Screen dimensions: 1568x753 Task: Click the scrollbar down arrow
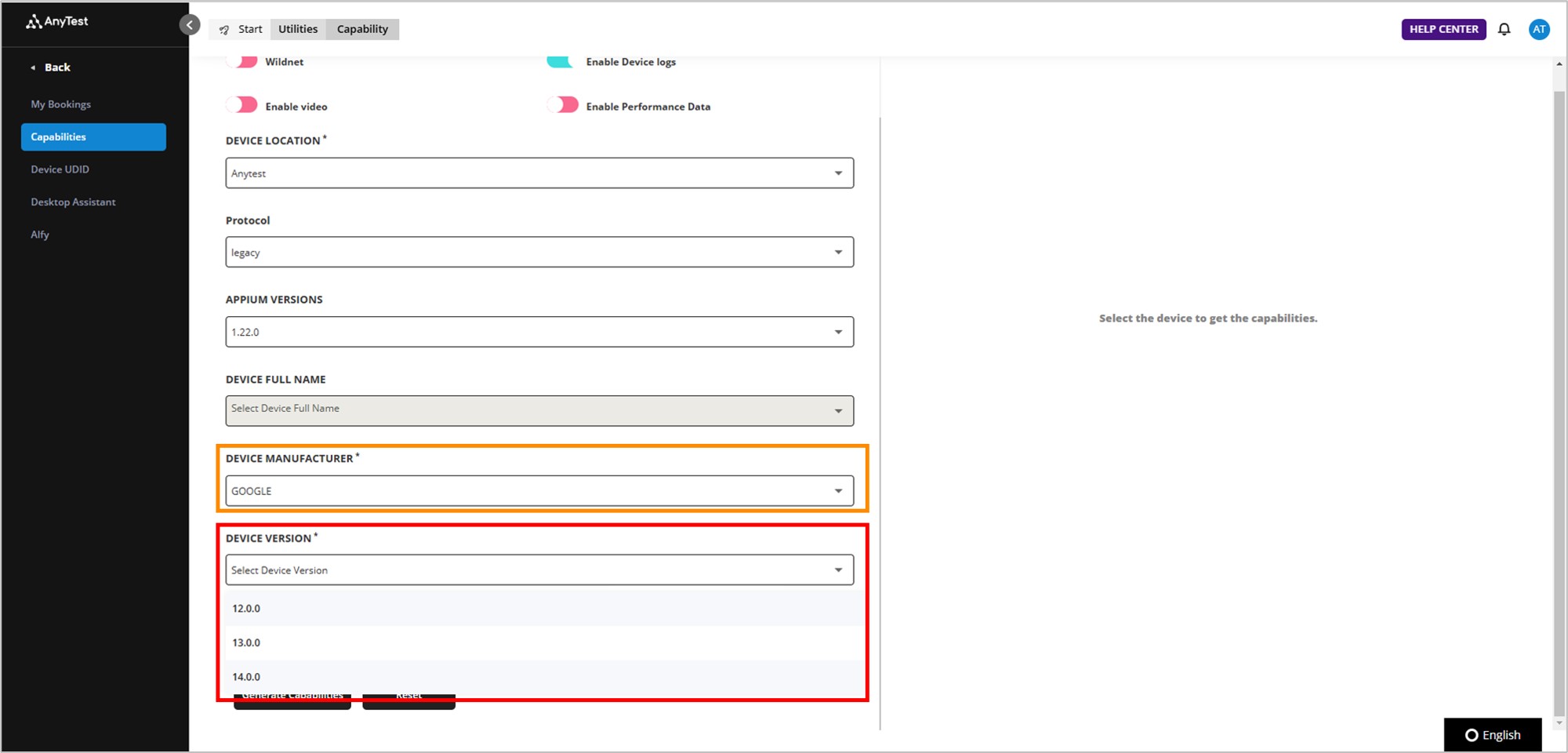click(1559, 723)
